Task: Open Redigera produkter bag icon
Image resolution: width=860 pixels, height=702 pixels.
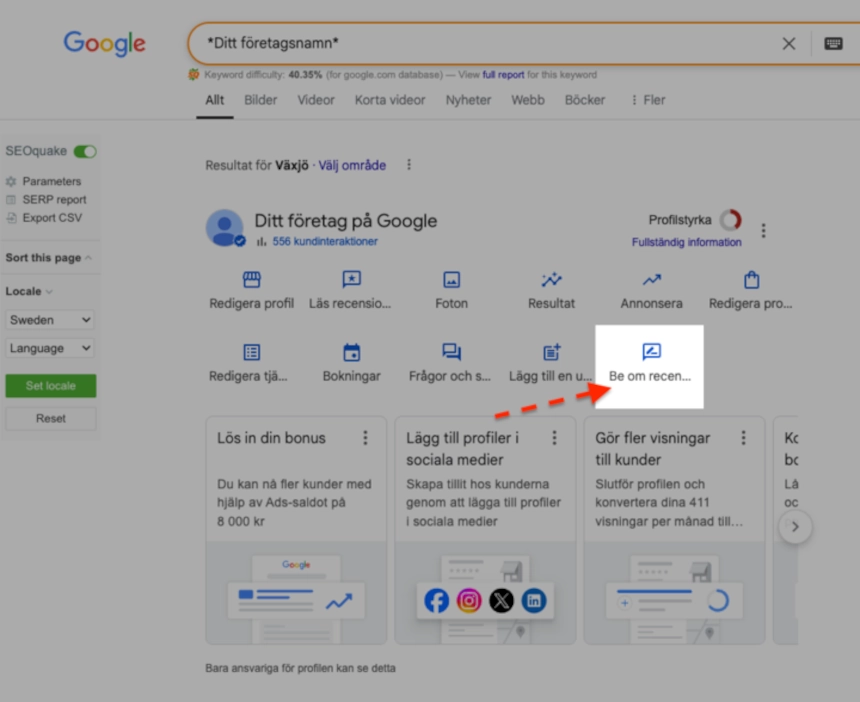Action: [751, 280]
